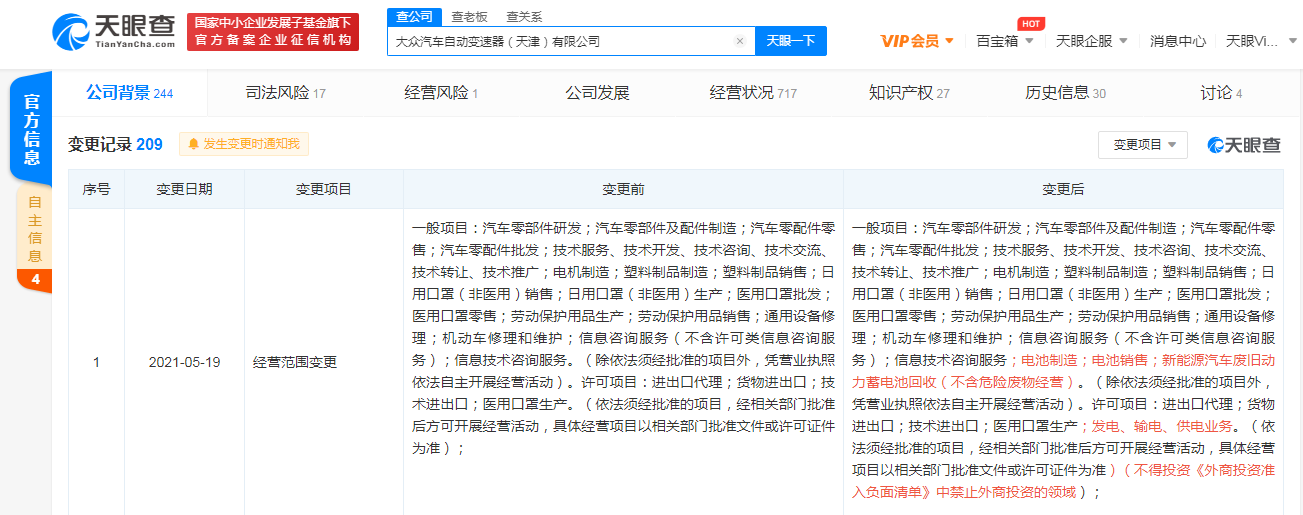This screenshot has width=1303, height=515.
Task: Switch to the 查老板 search tab
Action: (x=469, y=17)
